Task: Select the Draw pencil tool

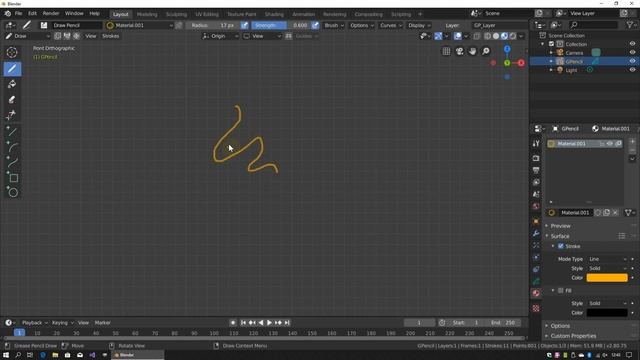Action: [12, 69]
